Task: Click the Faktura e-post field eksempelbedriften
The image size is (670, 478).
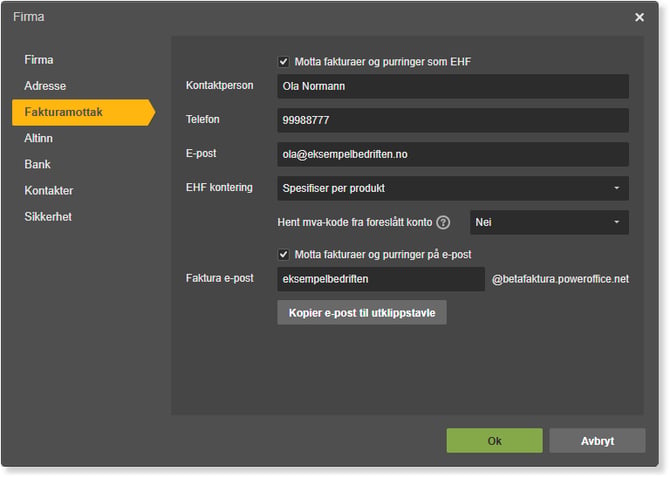Action: click(x=381, y=279)
